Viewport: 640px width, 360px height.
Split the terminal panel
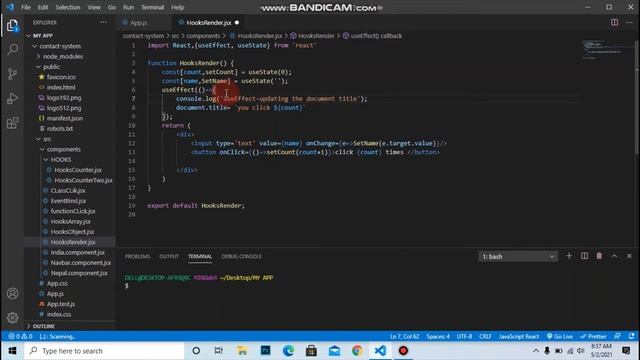(x=584, y=256)
